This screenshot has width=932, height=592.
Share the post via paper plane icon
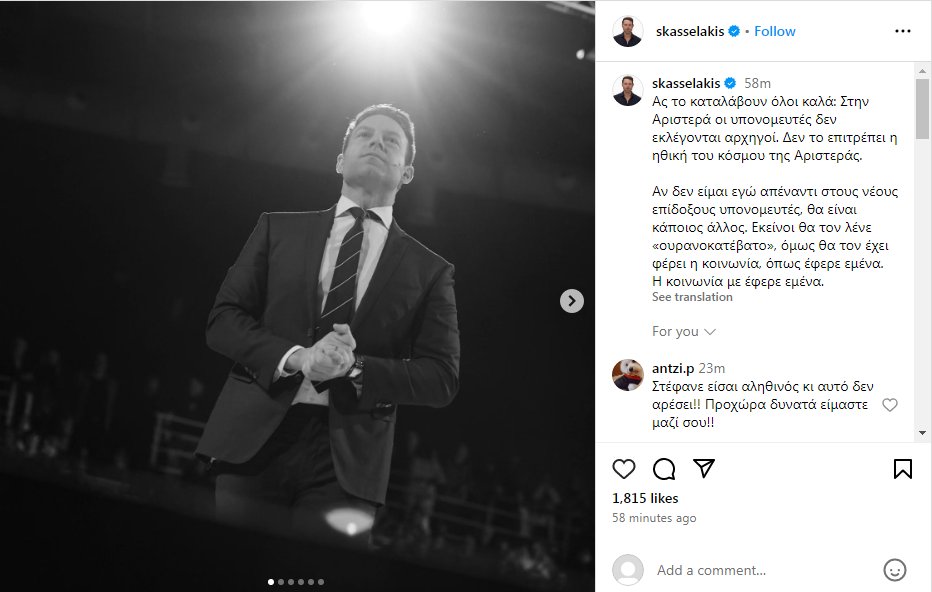704,469
